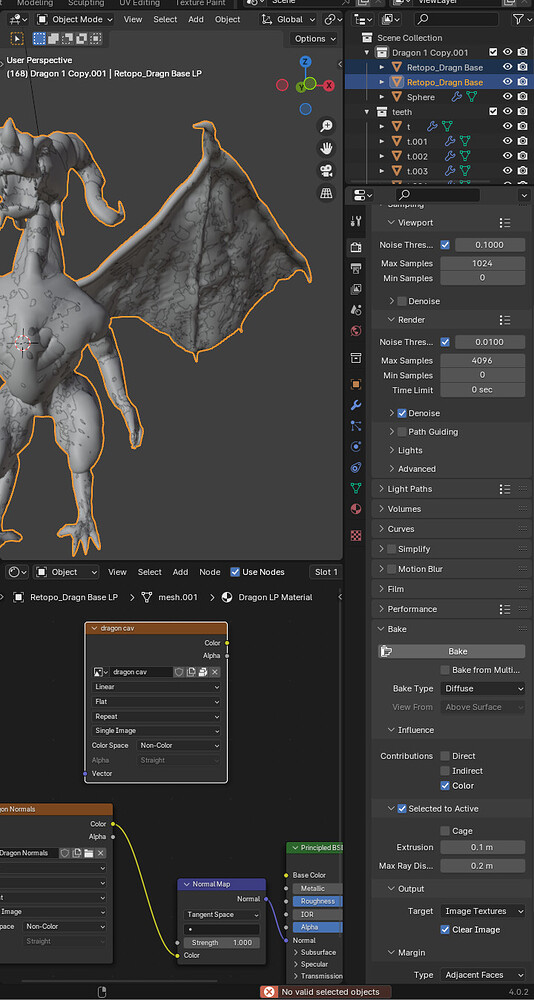Unlink the dragon cav image with X

(x=215, y=672)
